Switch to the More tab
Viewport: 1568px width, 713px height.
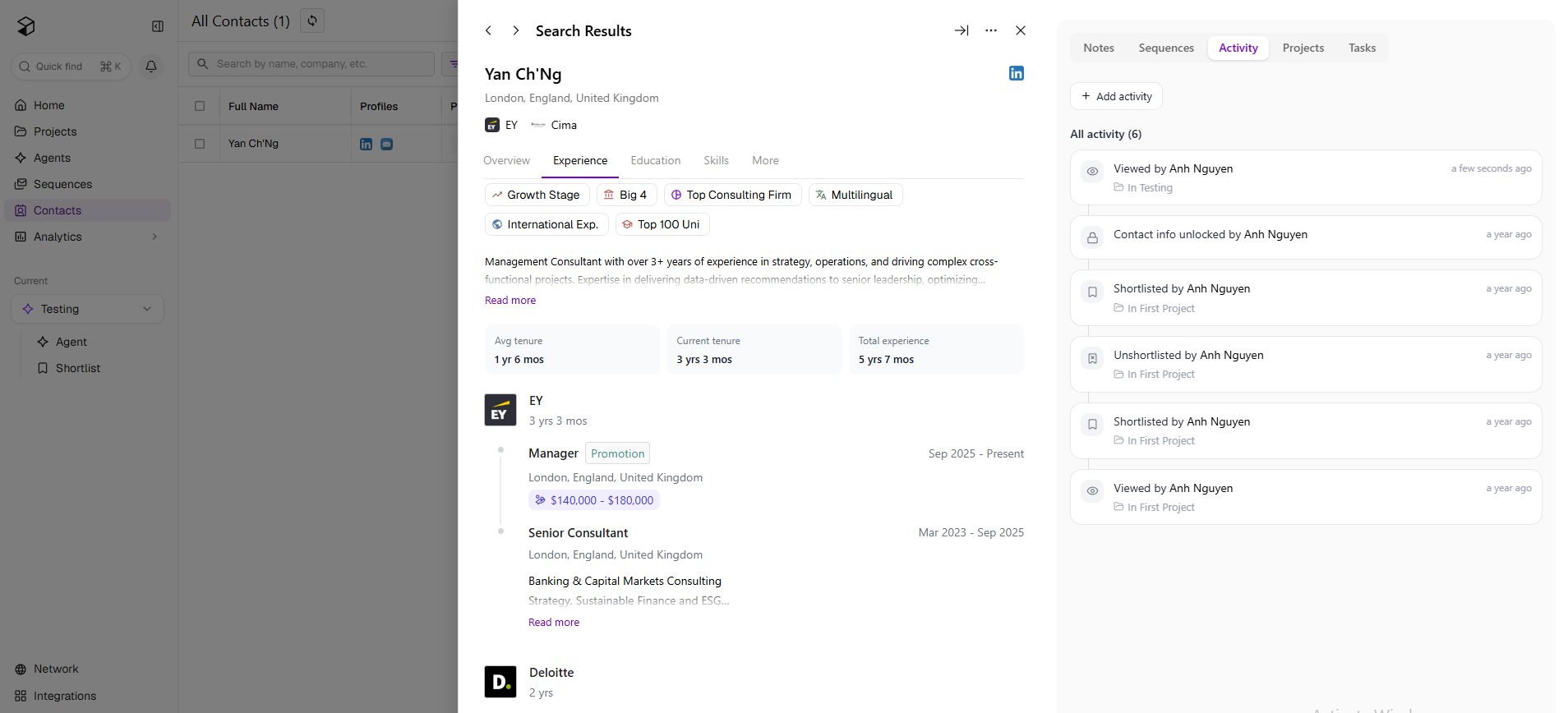[x=765, y=160]
